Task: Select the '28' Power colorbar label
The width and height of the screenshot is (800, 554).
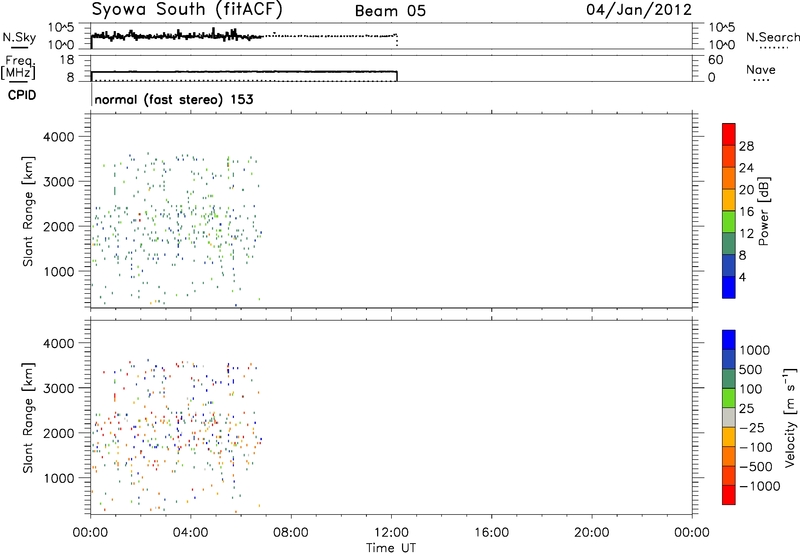Action: (x=746, y=146)
